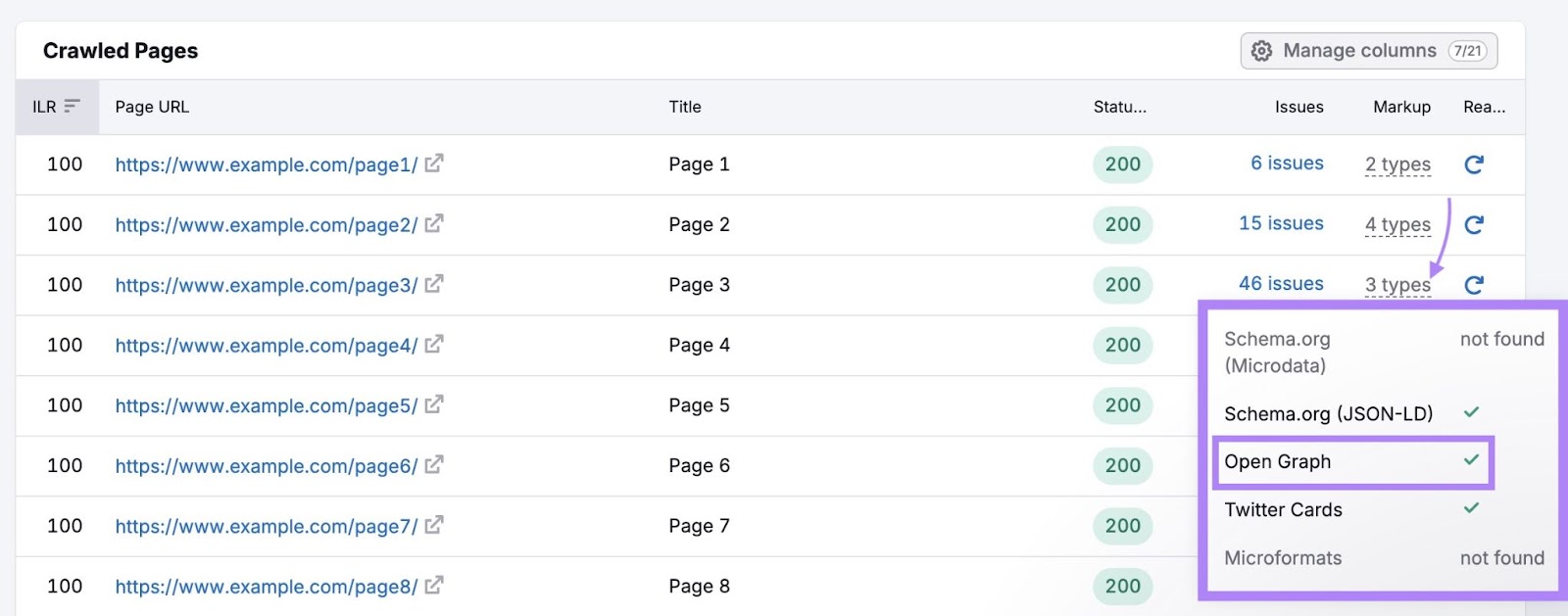Open the page5 URL link
The height and width of the screenshot is (616, 1568).
pos(266,405)
